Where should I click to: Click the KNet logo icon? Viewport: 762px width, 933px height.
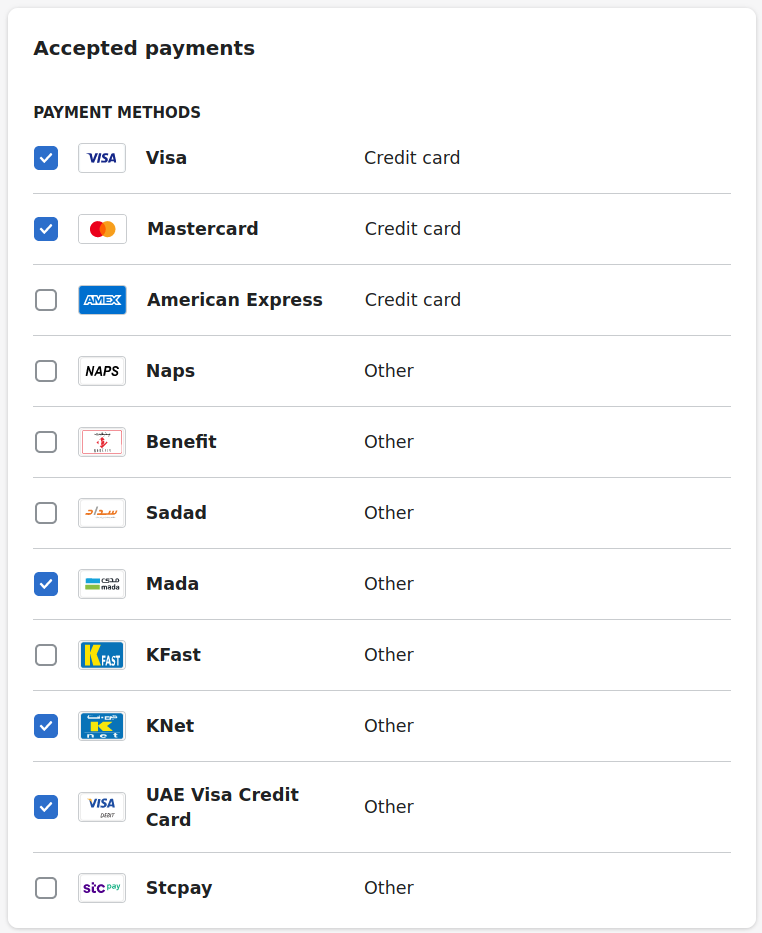(x=102, y=726)
